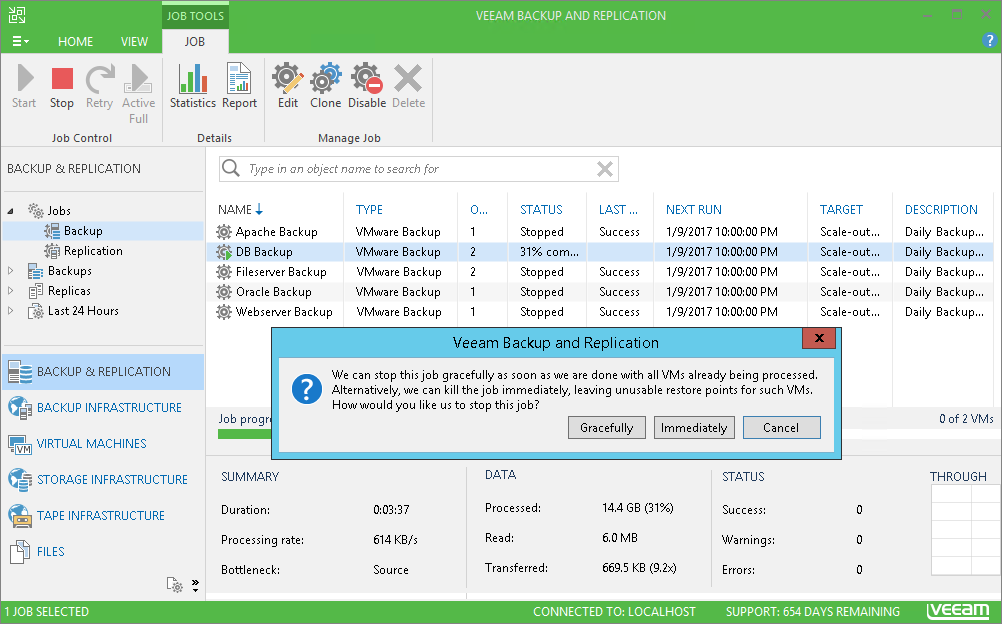The height and width of the screenshot is (624, 1002).
Task: Expand the Replicas tree node
Action: (11, 291)
